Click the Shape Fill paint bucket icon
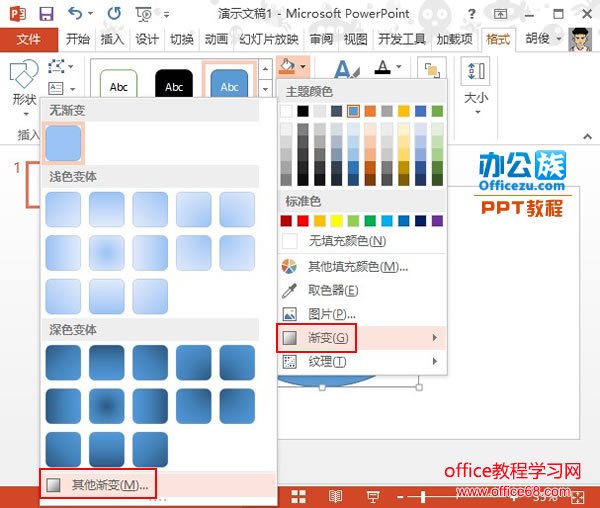 (287, 66)
